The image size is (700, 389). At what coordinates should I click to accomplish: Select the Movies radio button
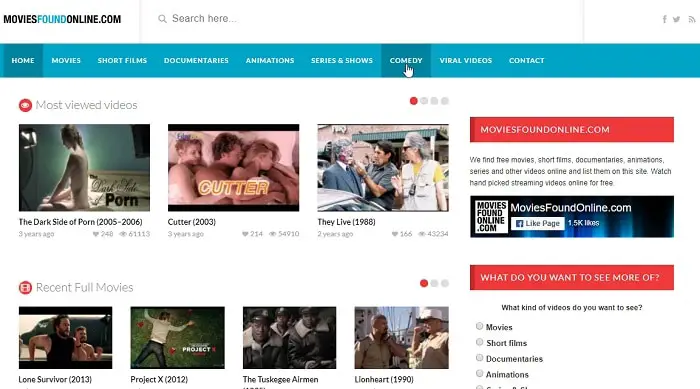tap(479, 326)
